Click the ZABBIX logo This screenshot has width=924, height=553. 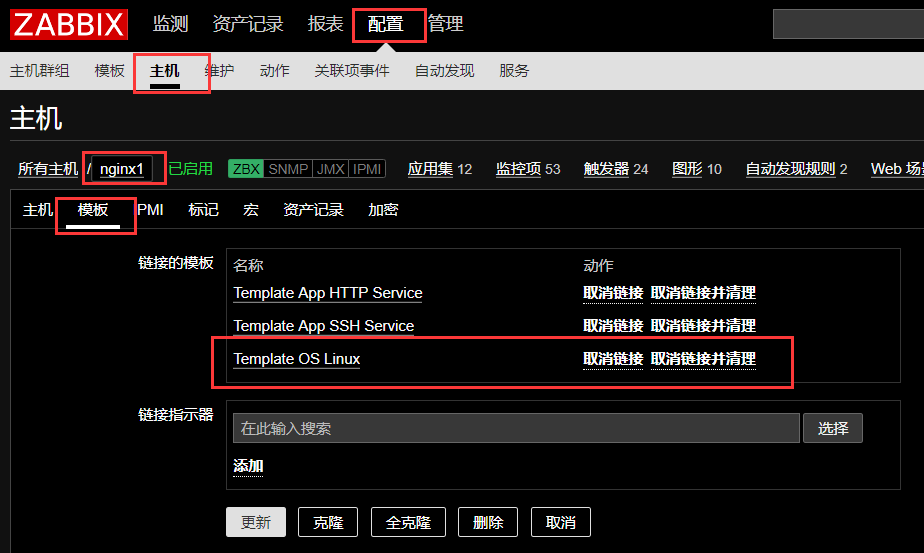pyautogui.click(x=69, y=24)
